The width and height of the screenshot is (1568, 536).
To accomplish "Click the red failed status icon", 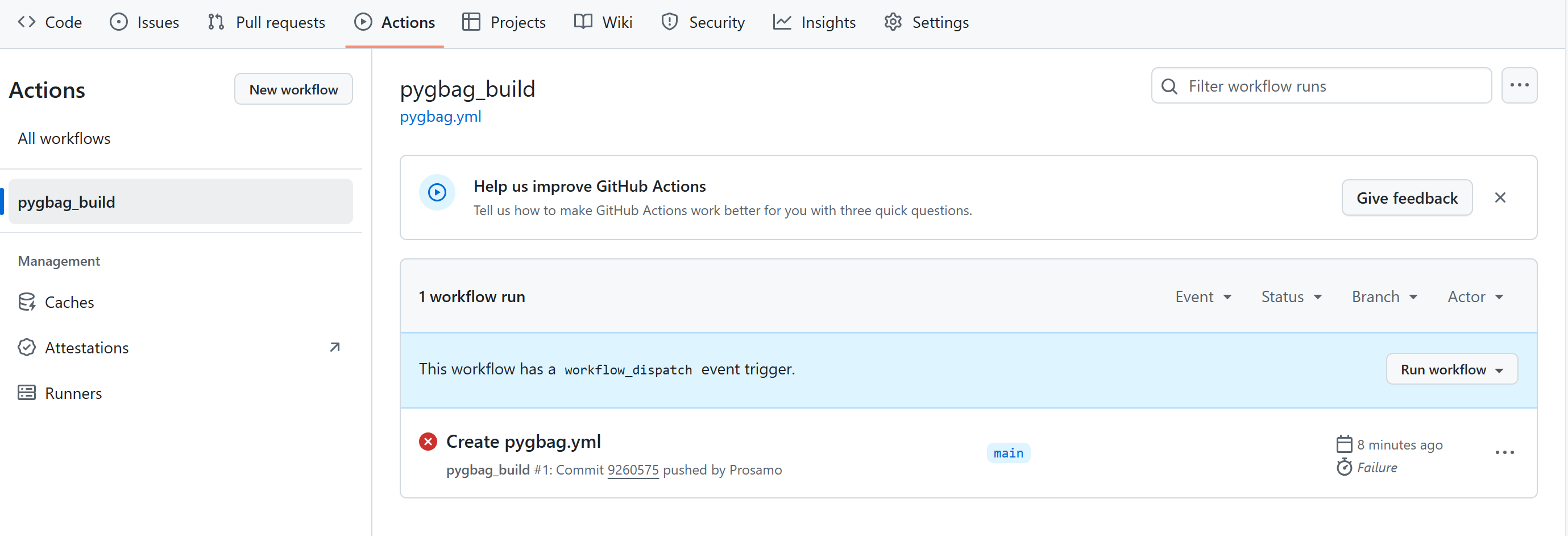I will pyautogui.click(x=428, y=442).
